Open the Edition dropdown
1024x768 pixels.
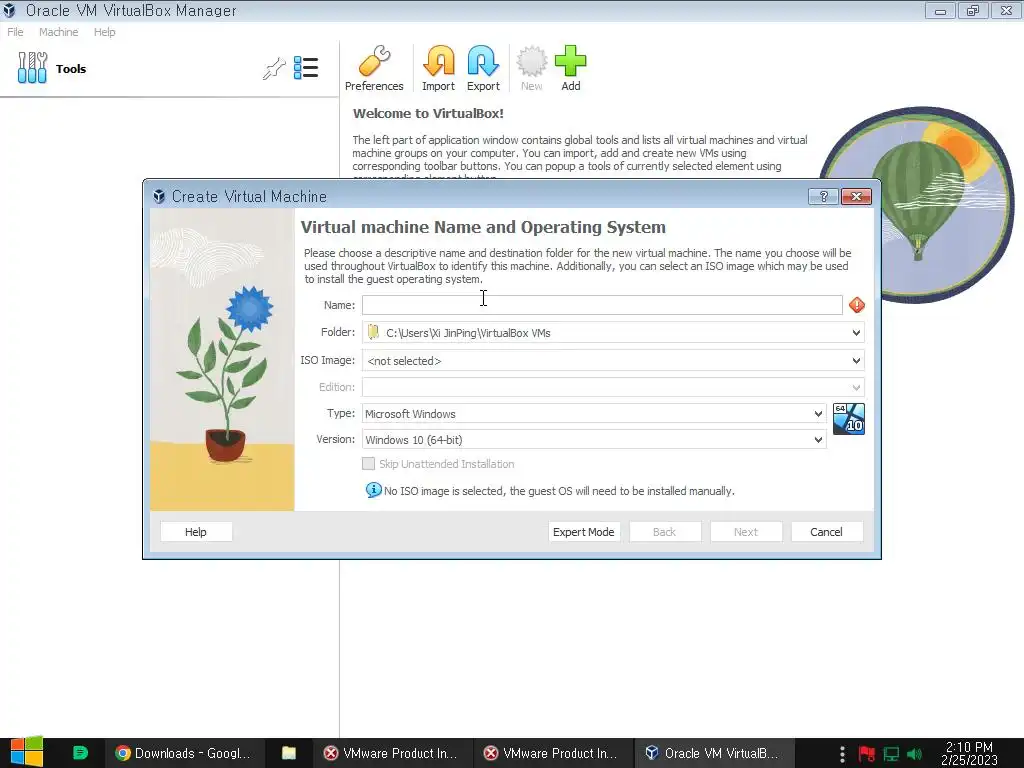[x=613, y=387]
